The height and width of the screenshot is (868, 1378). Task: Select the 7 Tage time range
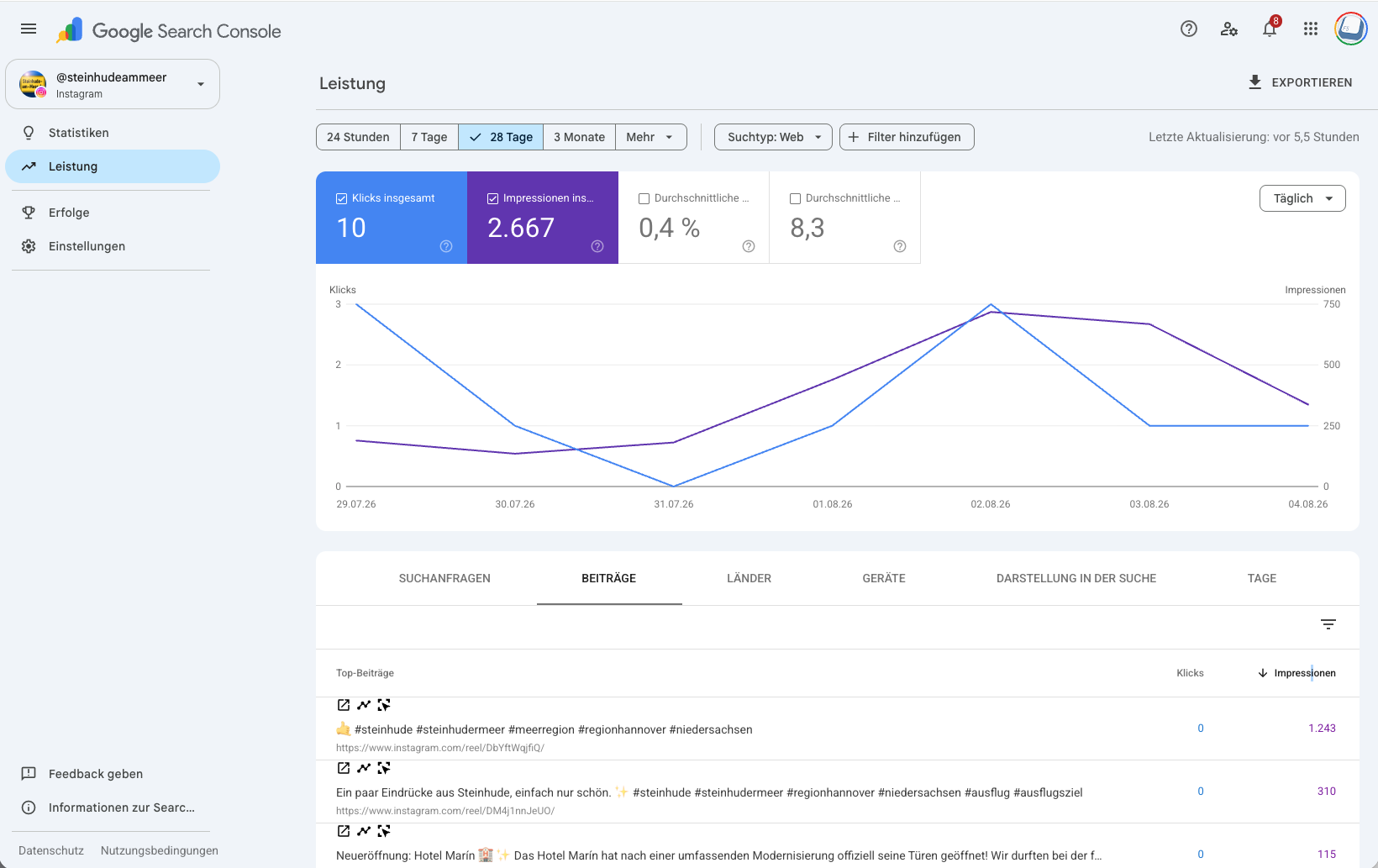click(429, 137)
